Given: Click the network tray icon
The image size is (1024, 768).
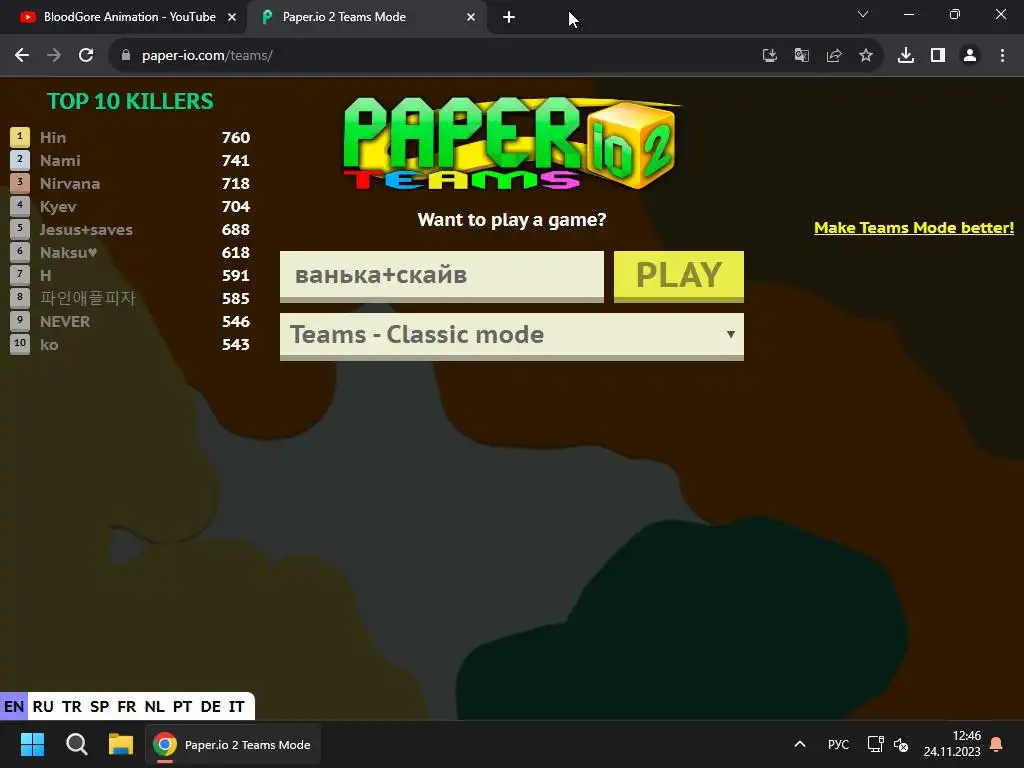Looking at the screenshot, I should (875, 744).
